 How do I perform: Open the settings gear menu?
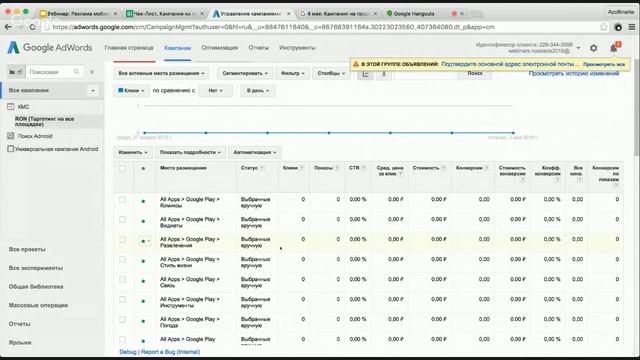pyautogui.click(x=593, y=48)
